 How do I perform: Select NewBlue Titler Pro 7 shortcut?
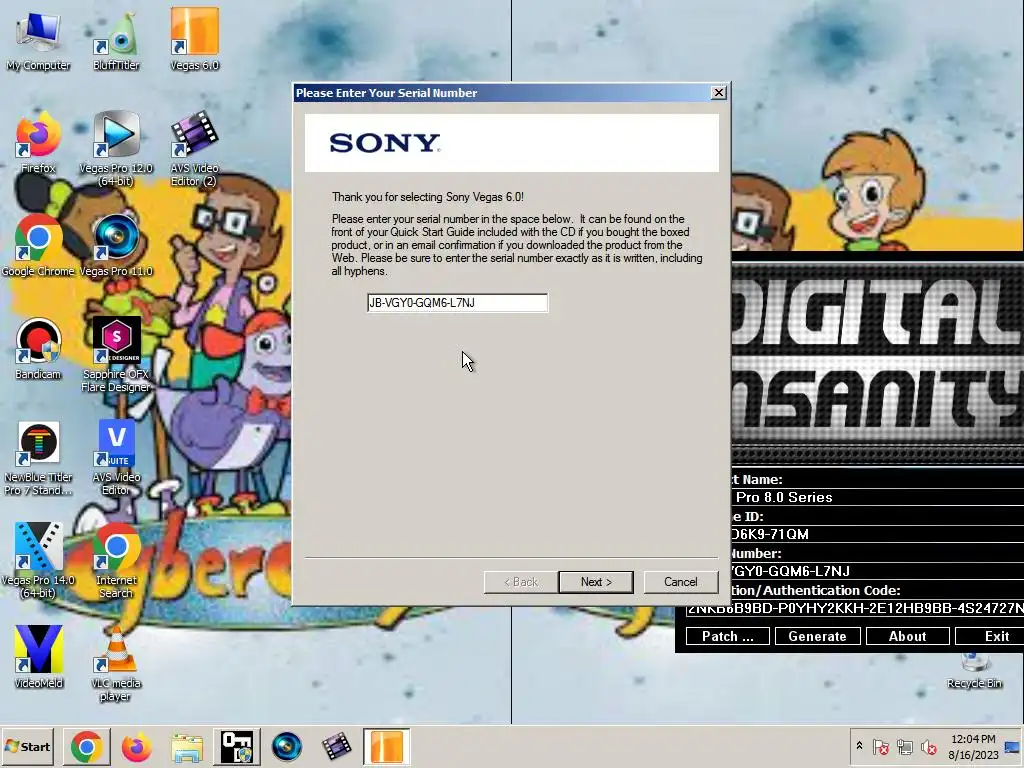tap(38, 458)
